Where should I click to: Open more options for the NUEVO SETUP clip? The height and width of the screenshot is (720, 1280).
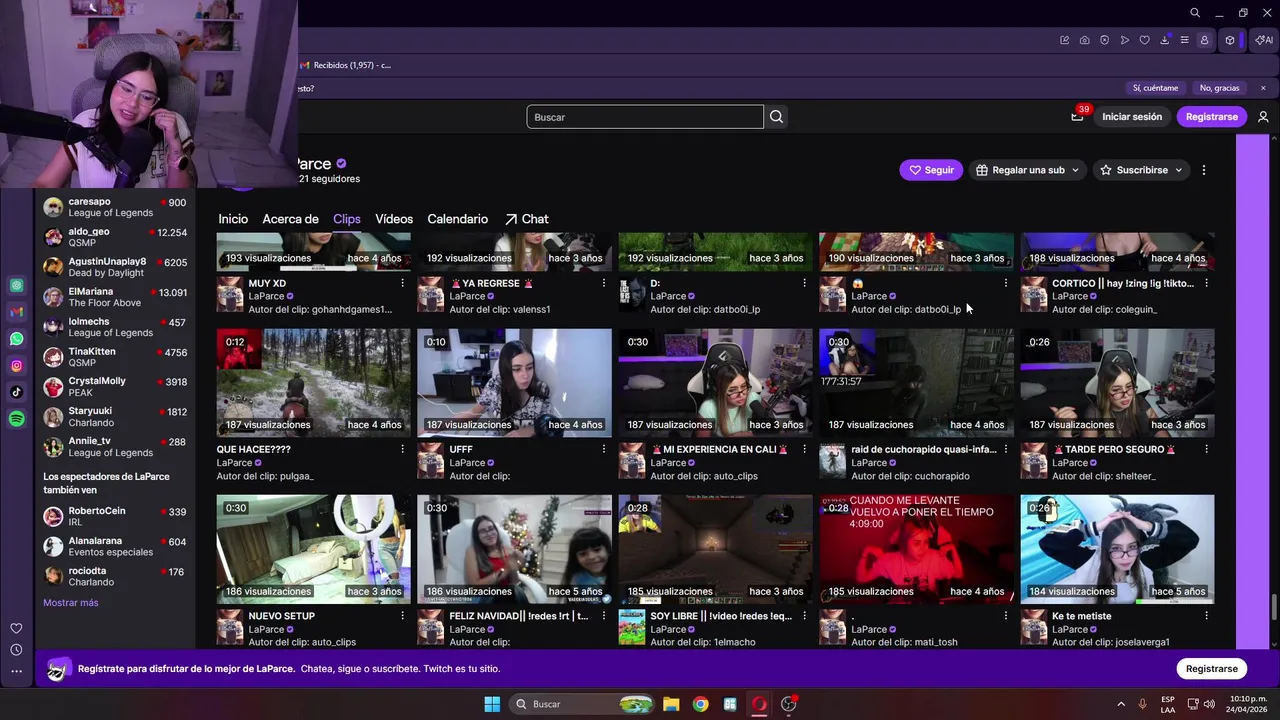pyautogui.click(x=402, y=616)
